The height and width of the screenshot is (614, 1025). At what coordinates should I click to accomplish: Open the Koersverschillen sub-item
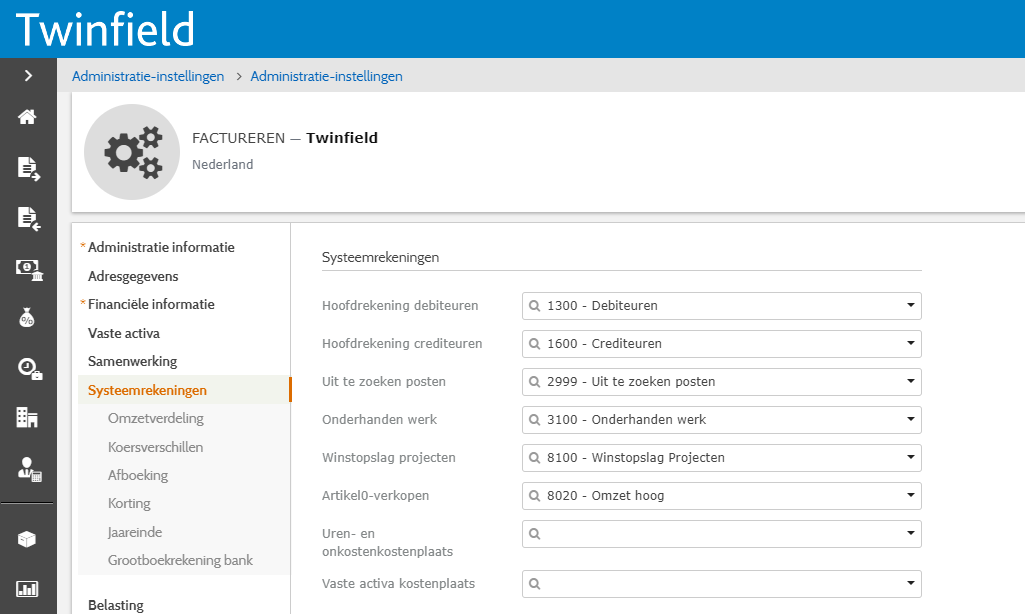[155, 447]
